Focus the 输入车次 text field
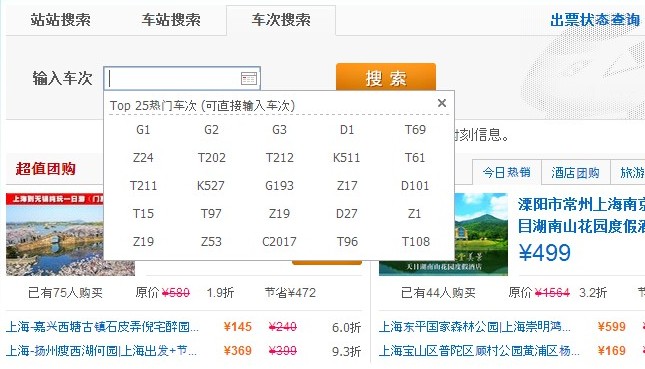 [182, 78]
